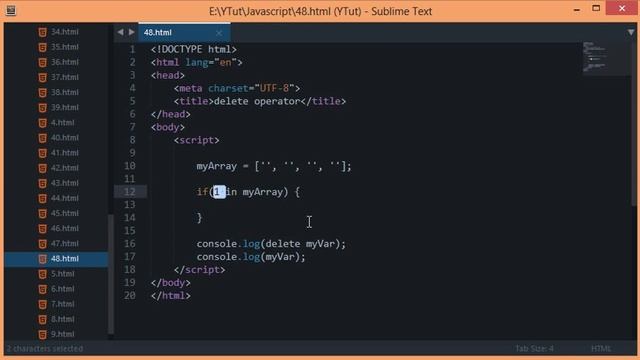
Task: Click the HTML5 icon next to 47.html
Action: [42, 243]
